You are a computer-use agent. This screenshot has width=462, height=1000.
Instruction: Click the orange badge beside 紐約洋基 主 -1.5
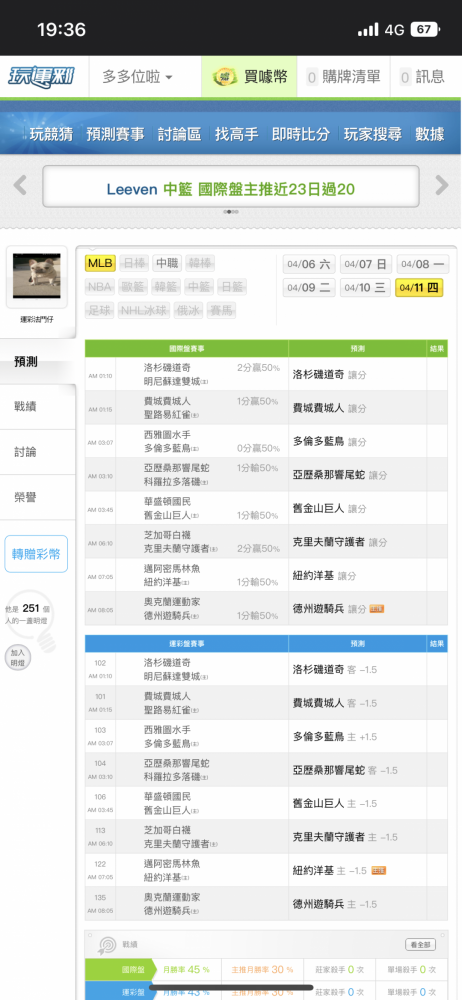(378, 871)
